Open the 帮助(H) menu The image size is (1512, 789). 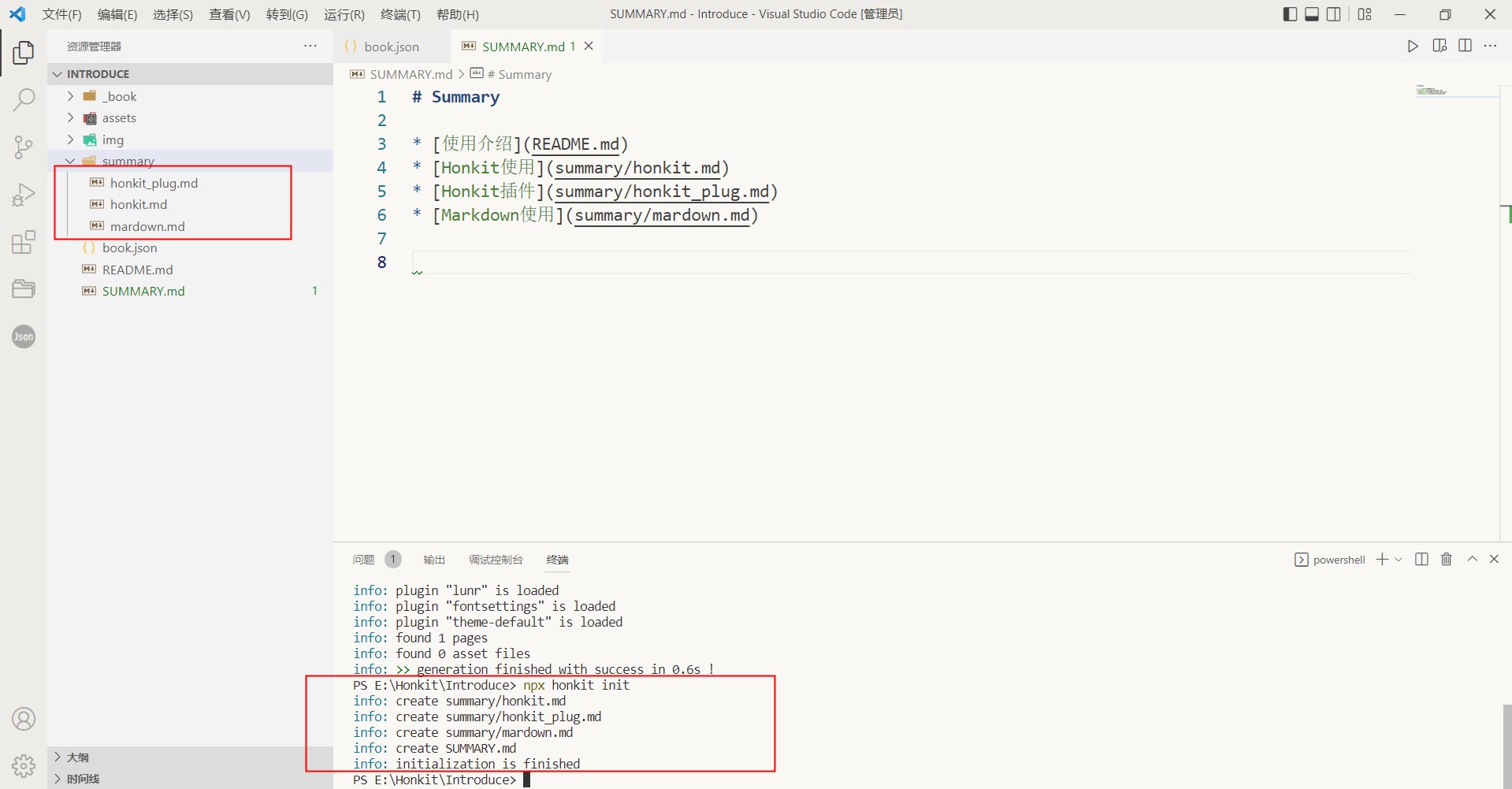pos(458,14)
